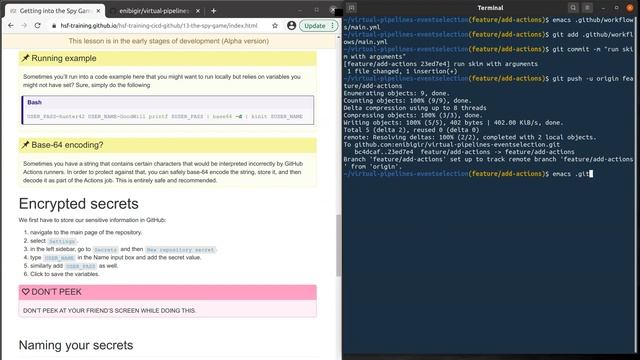This screenshot has height=360, width=640.
Task: Click the Chrome Update button
Action: click(x=315, y=25)
